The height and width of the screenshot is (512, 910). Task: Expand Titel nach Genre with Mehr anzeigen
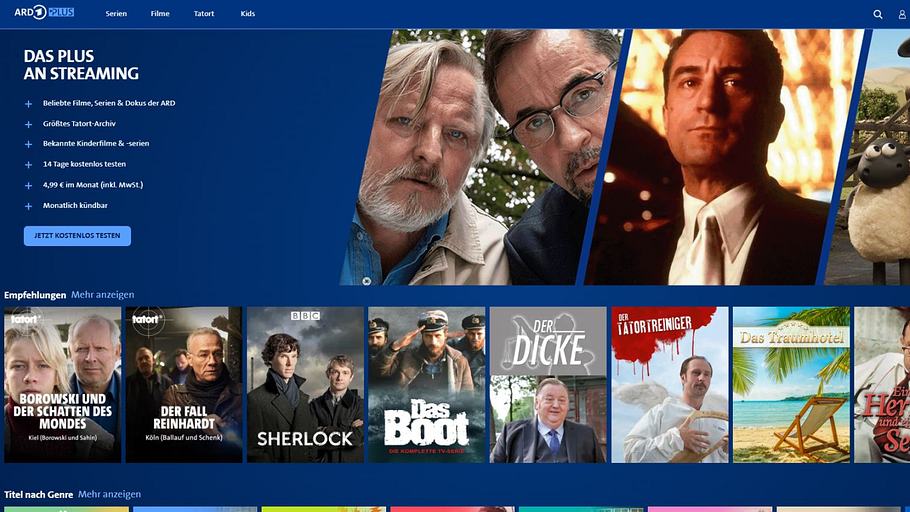pos(109,494)
